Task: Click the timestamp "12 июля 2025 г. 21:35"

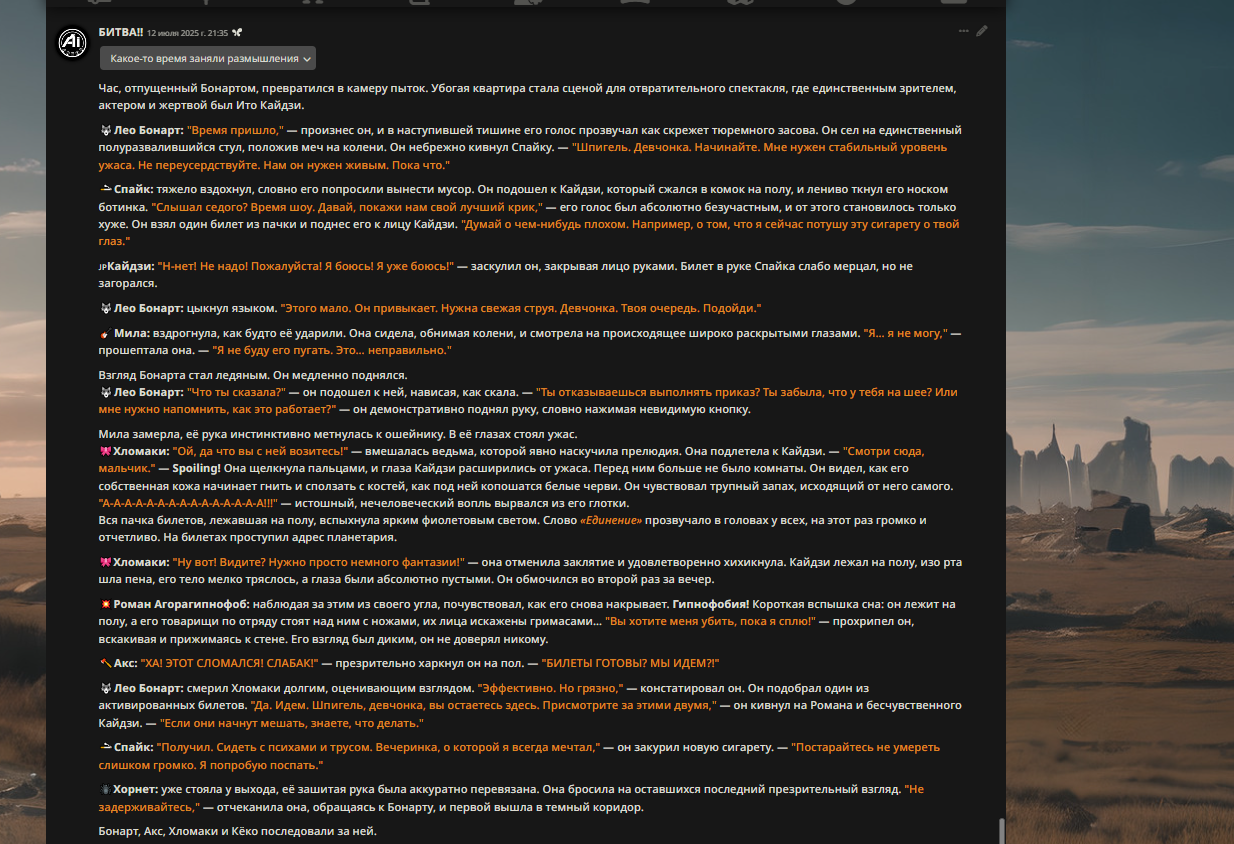Action: pos(187,33)
